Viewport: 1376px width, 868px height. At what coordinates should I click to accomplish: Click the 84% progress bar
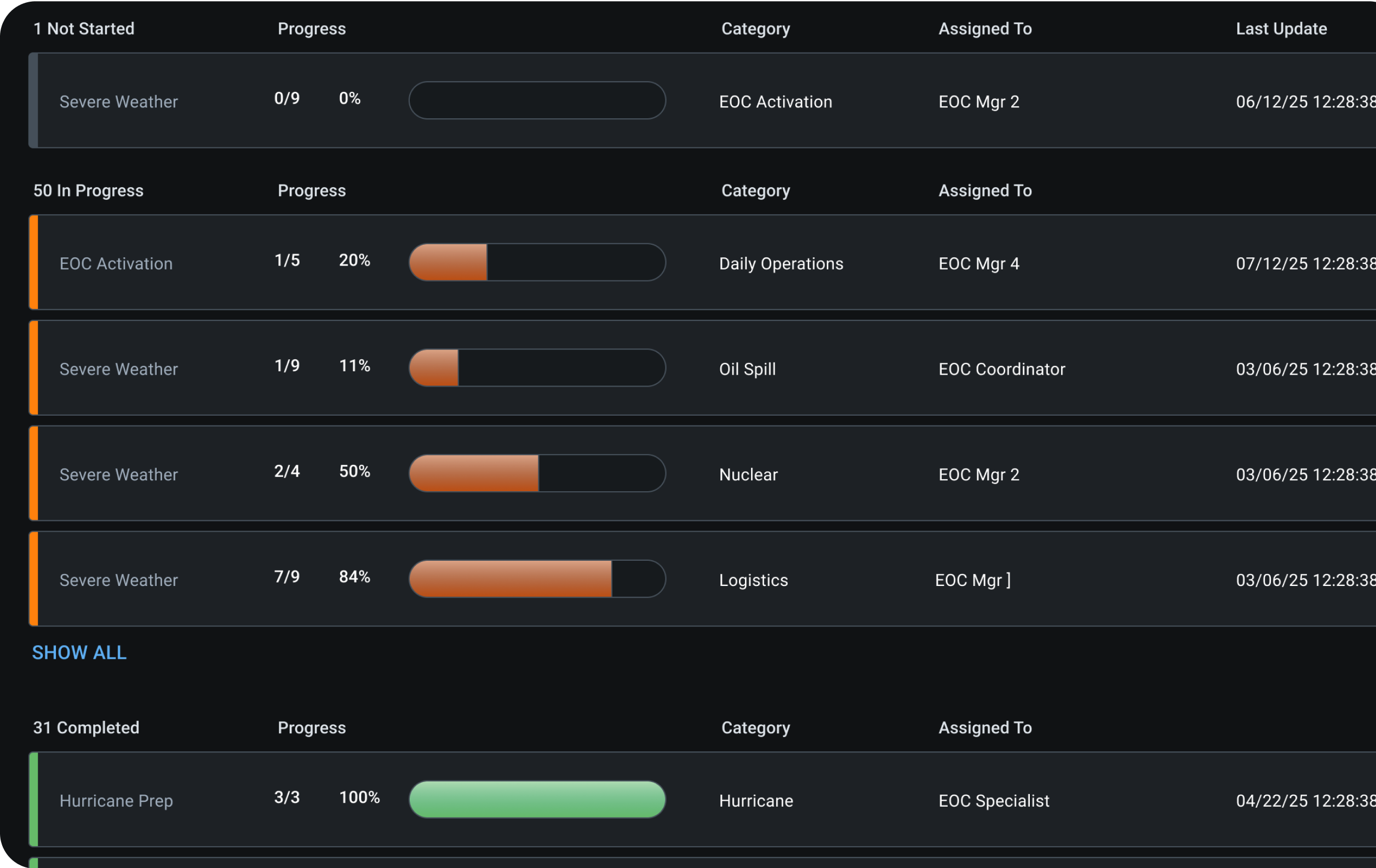point(537,579)
